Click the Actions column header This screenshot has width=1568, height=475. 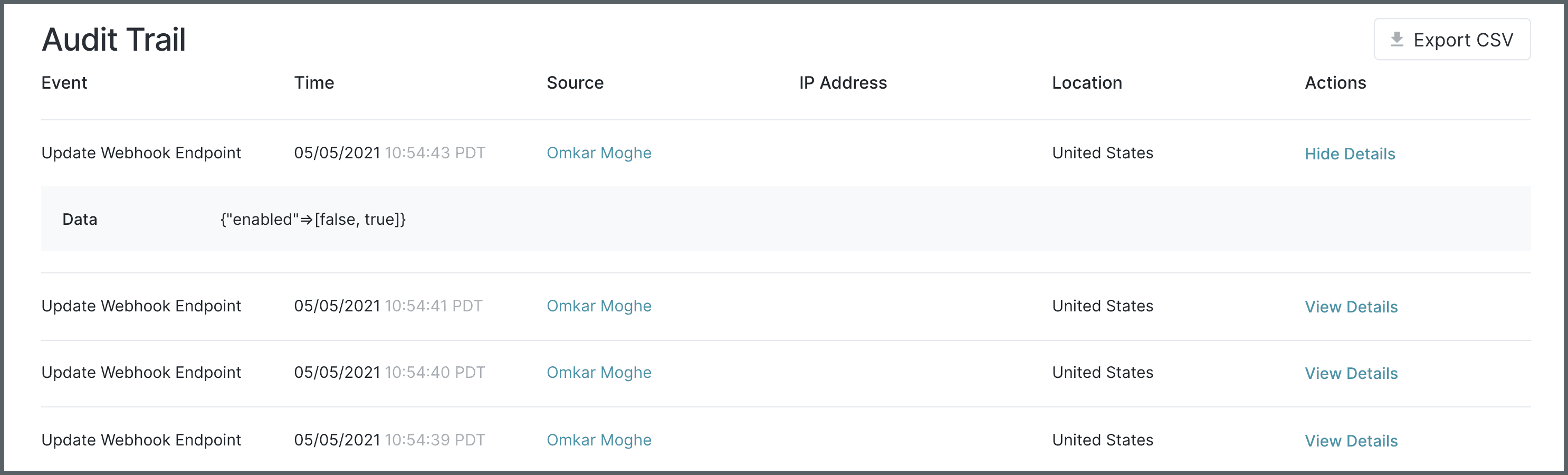click(1335, 83)
